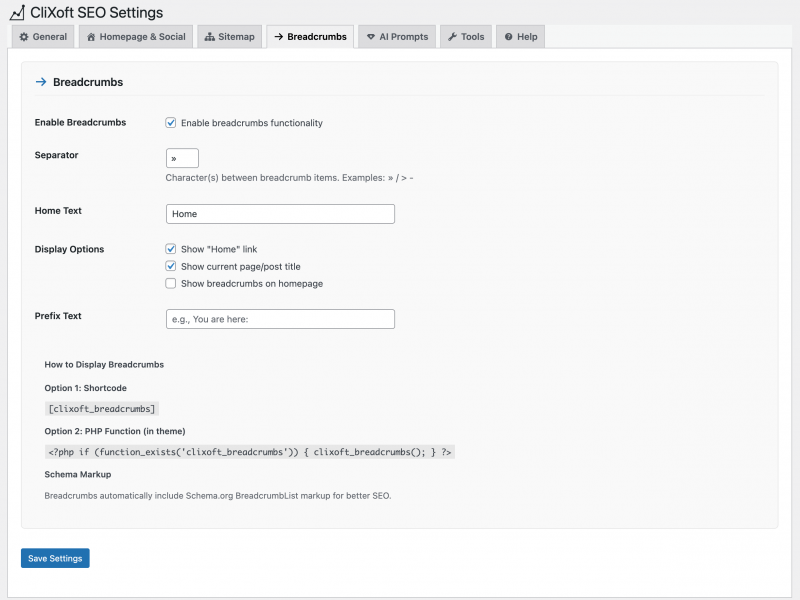
Task: Click the Save Settings button
Action: (54, 558)
